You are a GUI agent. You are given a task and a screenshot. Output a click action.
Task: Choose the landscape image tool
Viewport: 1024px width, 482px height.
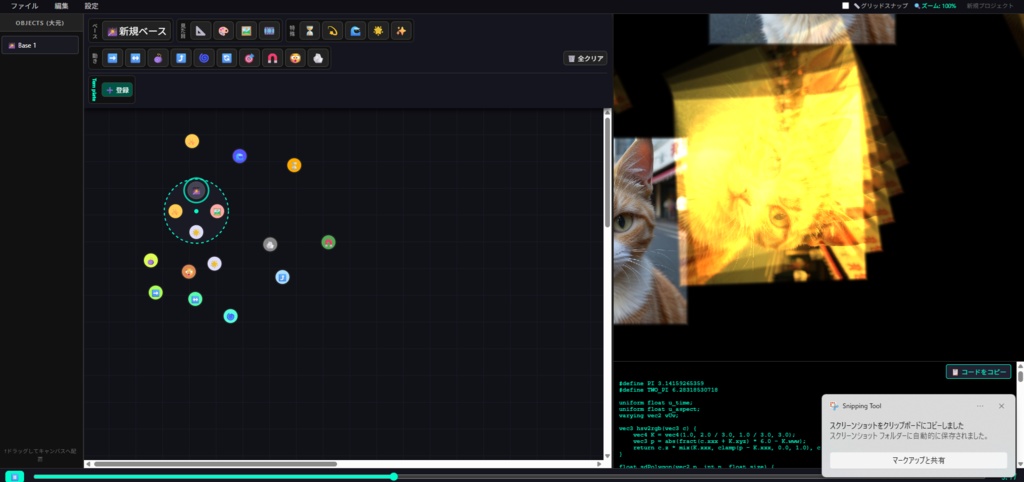(246, 31)
